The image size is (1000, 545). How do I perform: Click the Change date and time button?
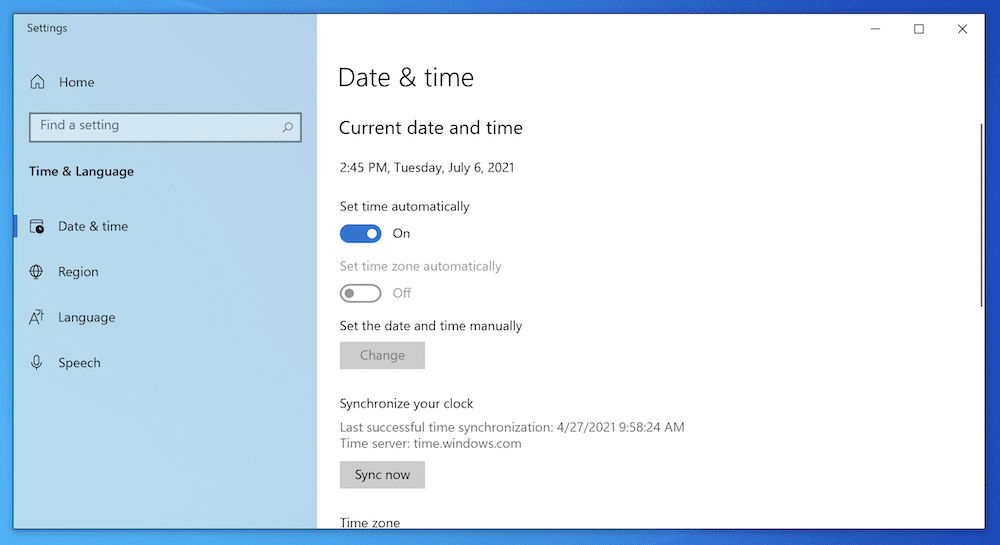click(x=382, y=355)
